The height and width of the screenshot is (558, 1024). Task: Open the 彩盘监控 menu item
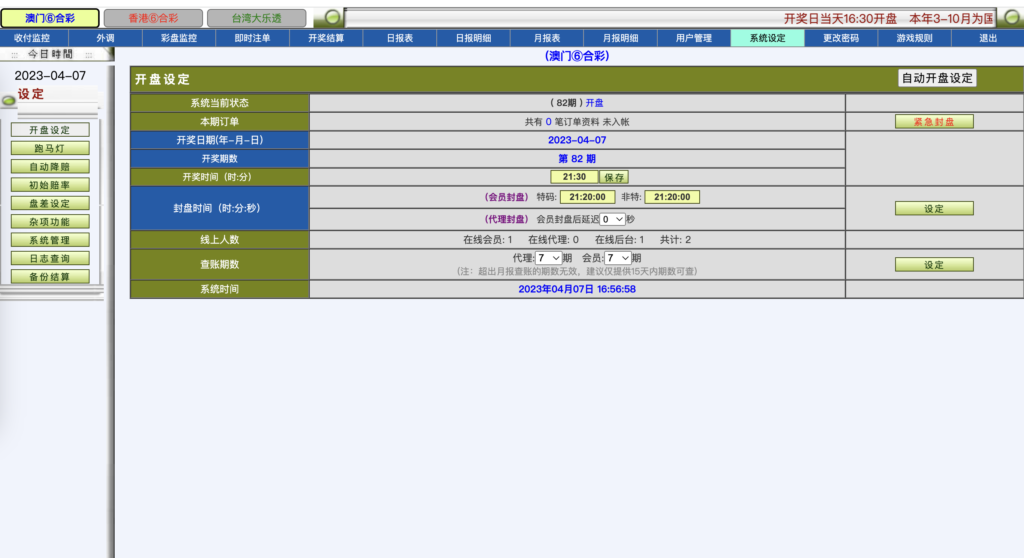(x=178, y=38)
